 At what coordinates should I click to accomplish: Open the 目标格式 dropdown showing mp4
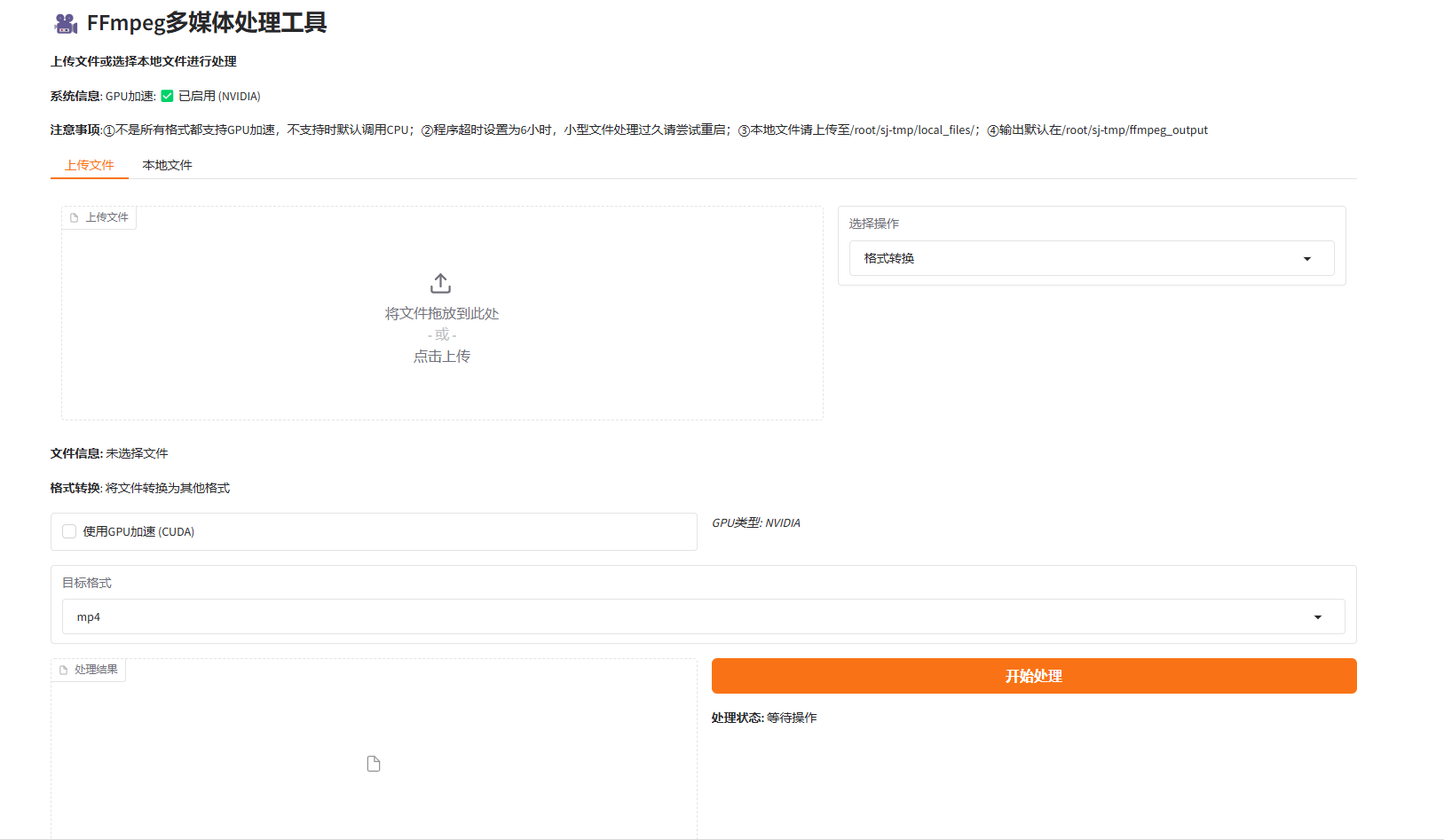pyautogui.click(x=703, y=616)
